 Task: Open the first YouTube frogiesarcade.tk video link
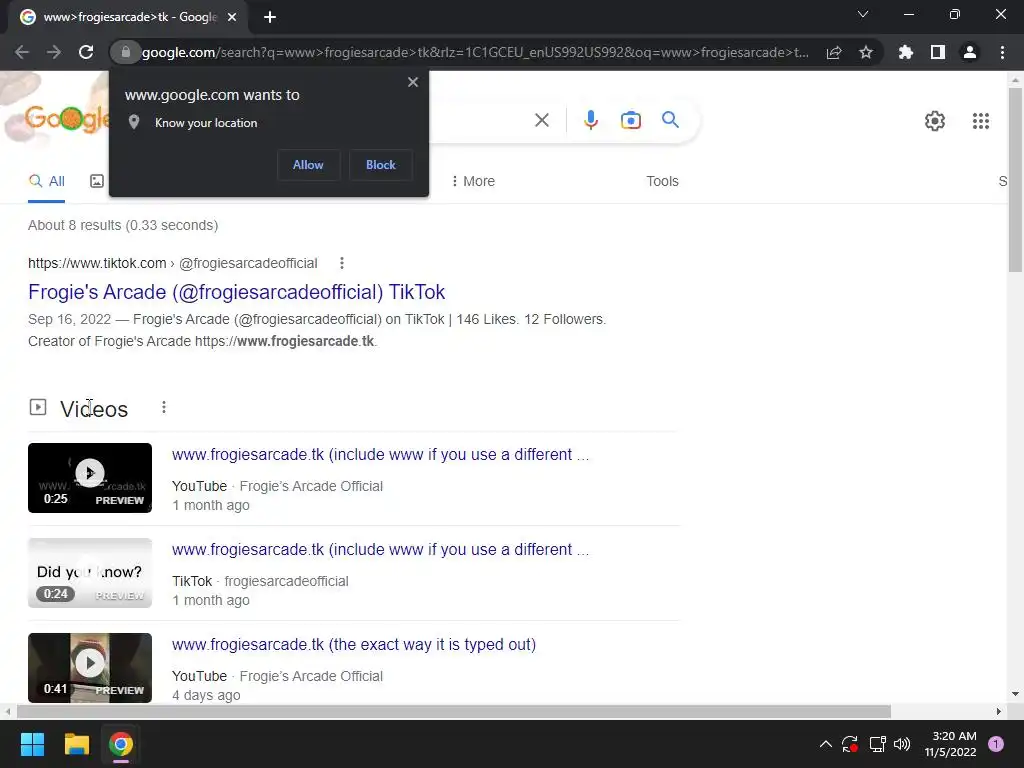380,455
